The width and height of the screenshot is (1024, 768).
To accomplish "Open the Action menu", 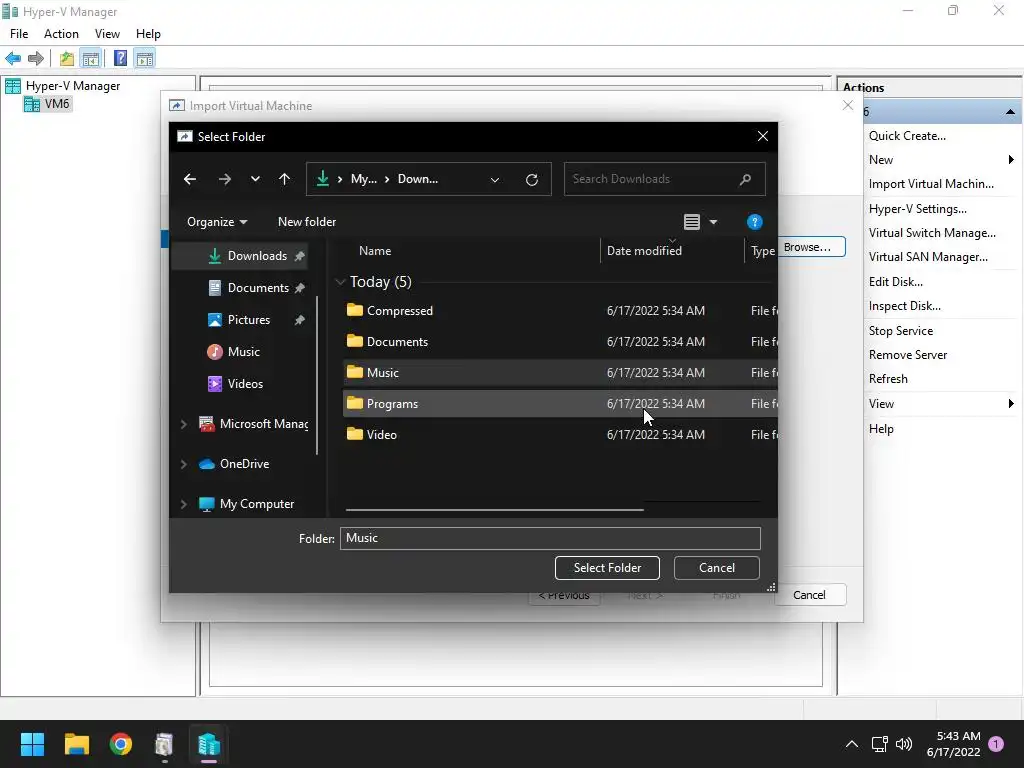I will click(x=61, y=34).
